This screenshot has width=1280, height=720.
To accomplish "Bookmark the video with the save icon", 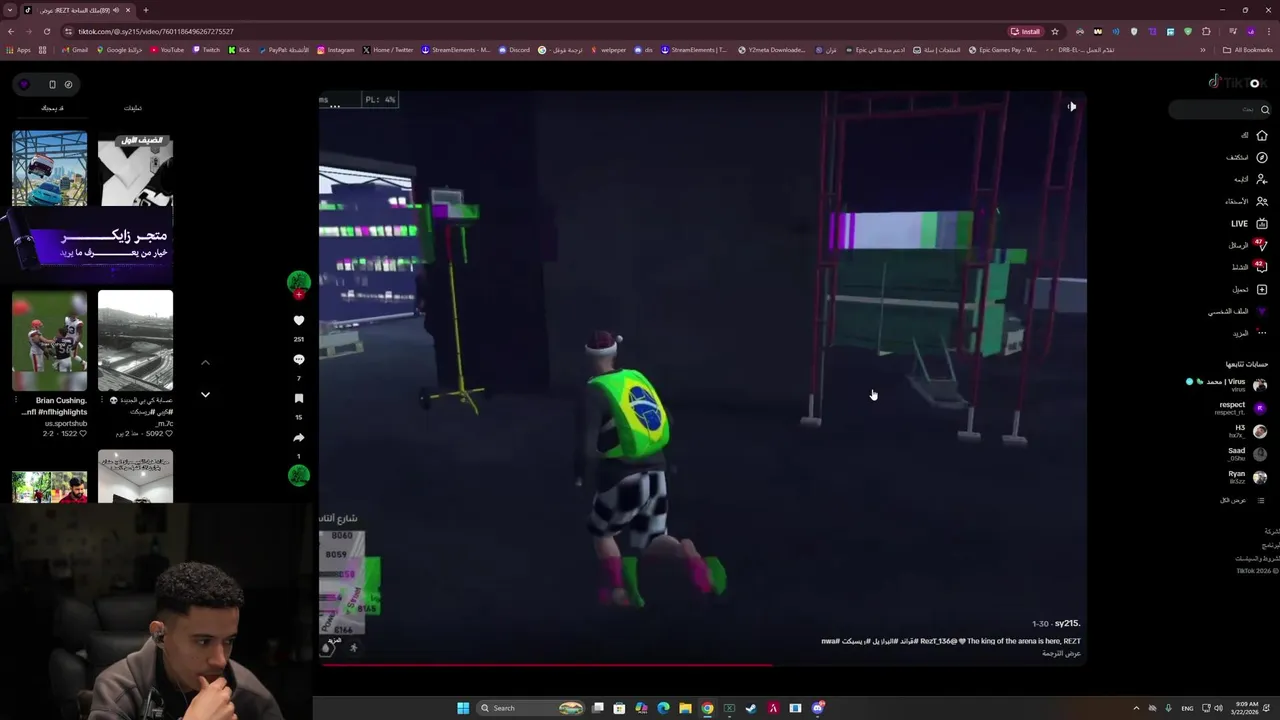I will 298,398.
